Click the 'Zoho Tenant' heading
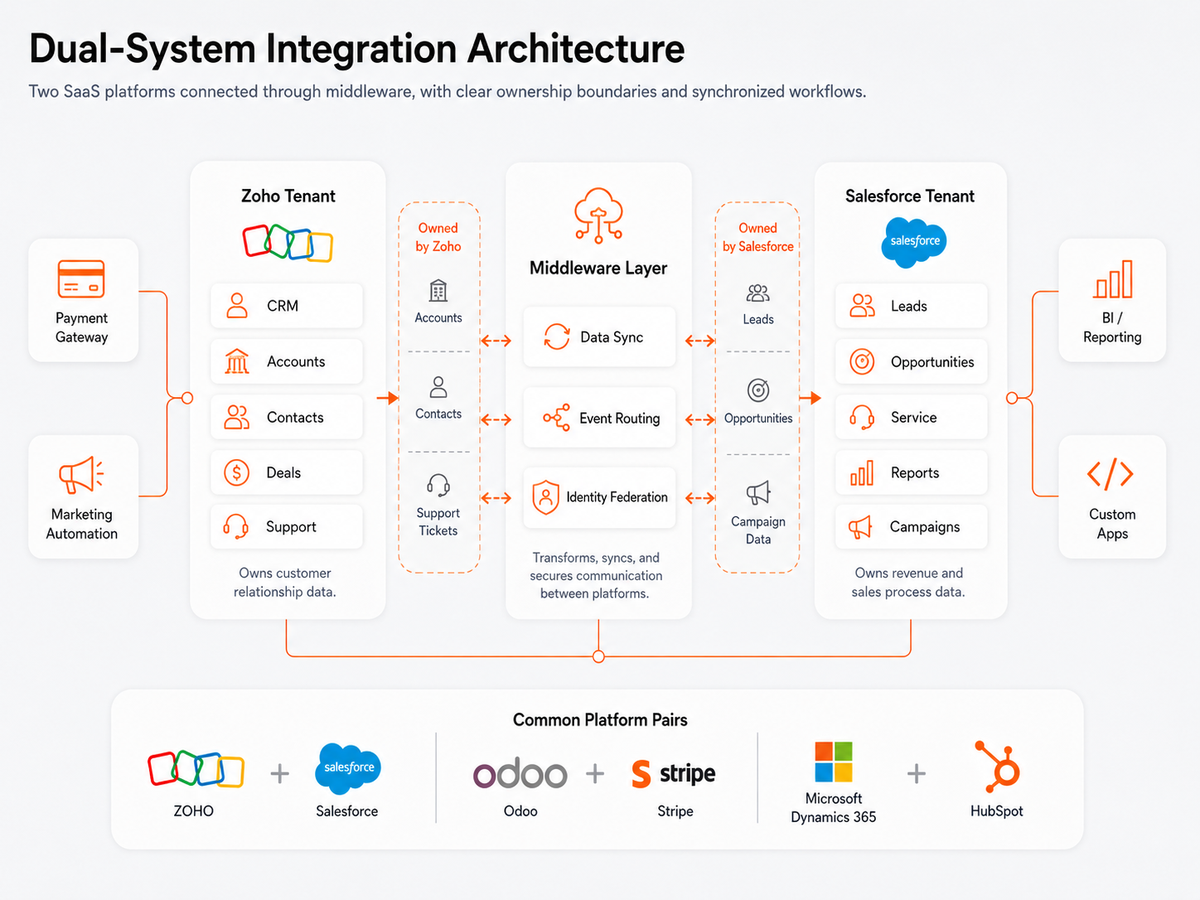 click(x=288, y=196)
